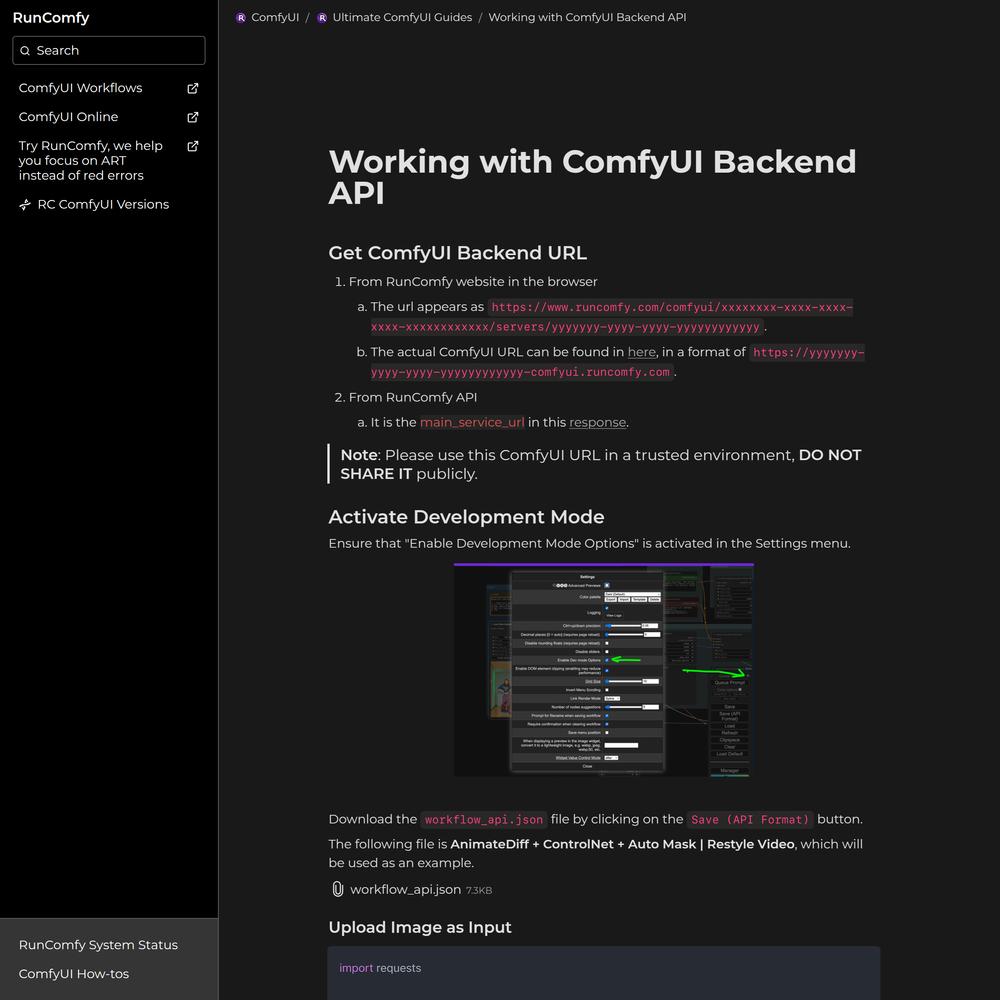The height and width of the screenshot is (1000, 1000).
Task: Click the "Get ComfyUI Backend URL" heading
Action: coord(458,253)
